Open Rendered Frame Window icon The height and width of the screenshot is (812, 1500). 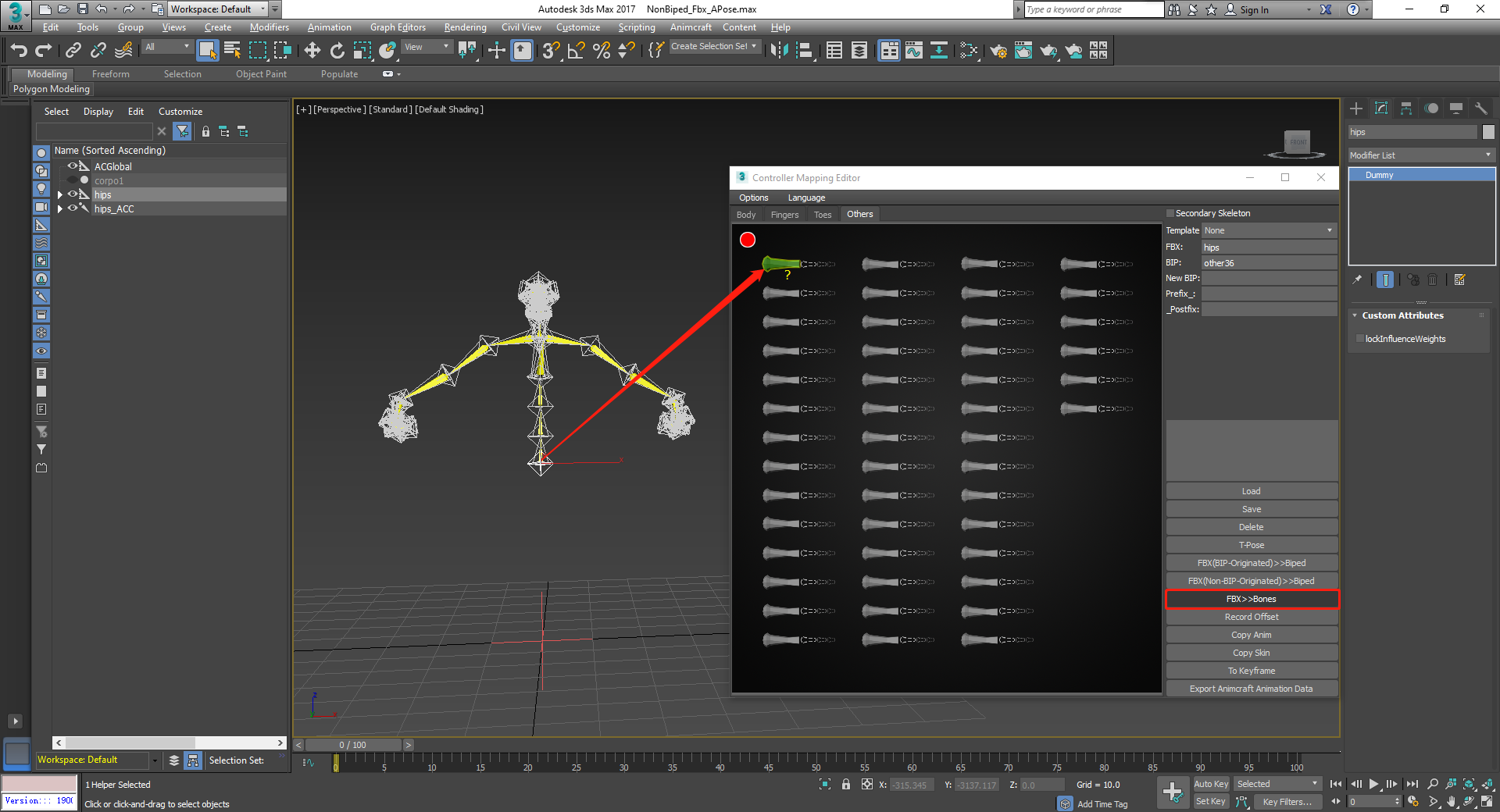tap(1023, 51)
